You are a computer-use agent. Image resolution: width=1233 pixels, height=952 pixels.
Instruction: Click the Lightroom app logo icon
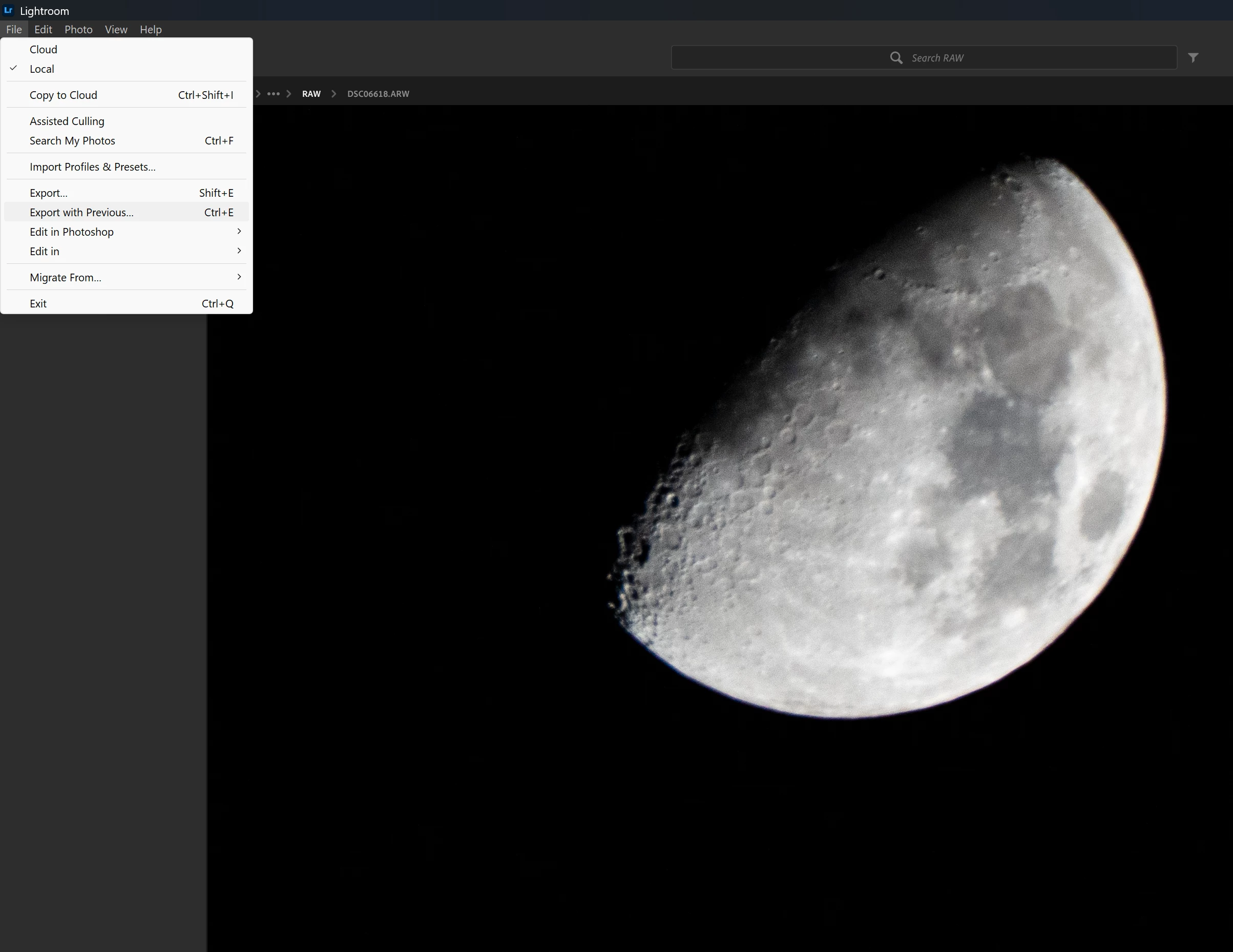coord(8,10)
